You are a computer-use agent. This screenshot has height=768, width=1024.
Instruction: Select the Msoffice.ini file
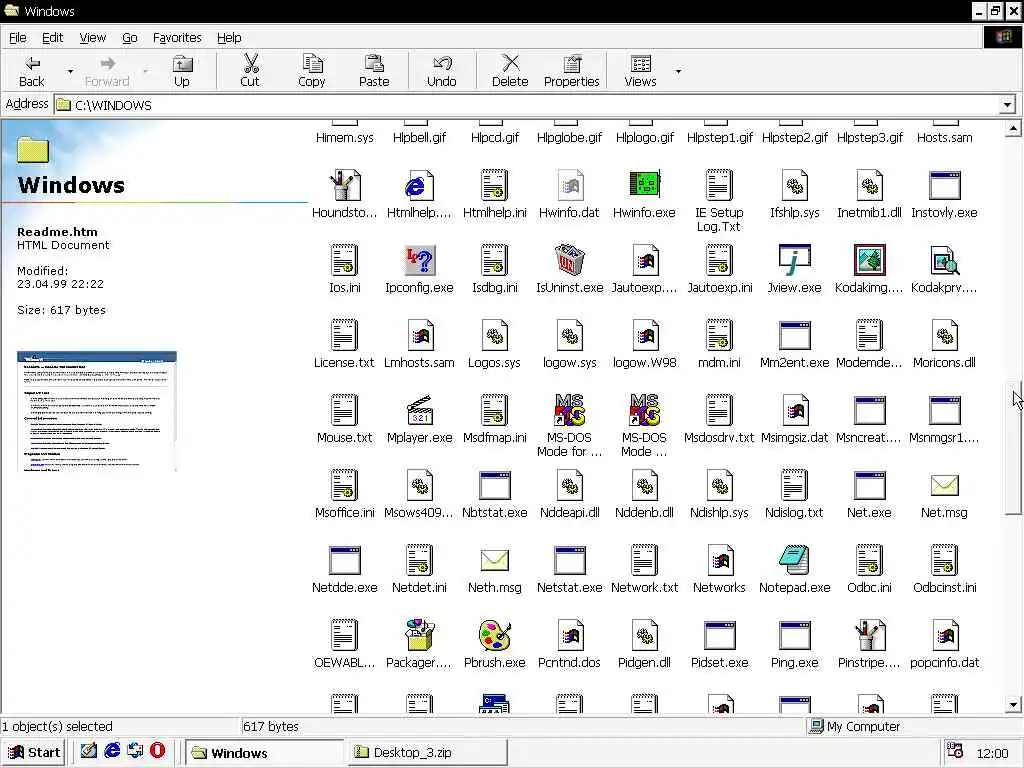coord(344,485)
